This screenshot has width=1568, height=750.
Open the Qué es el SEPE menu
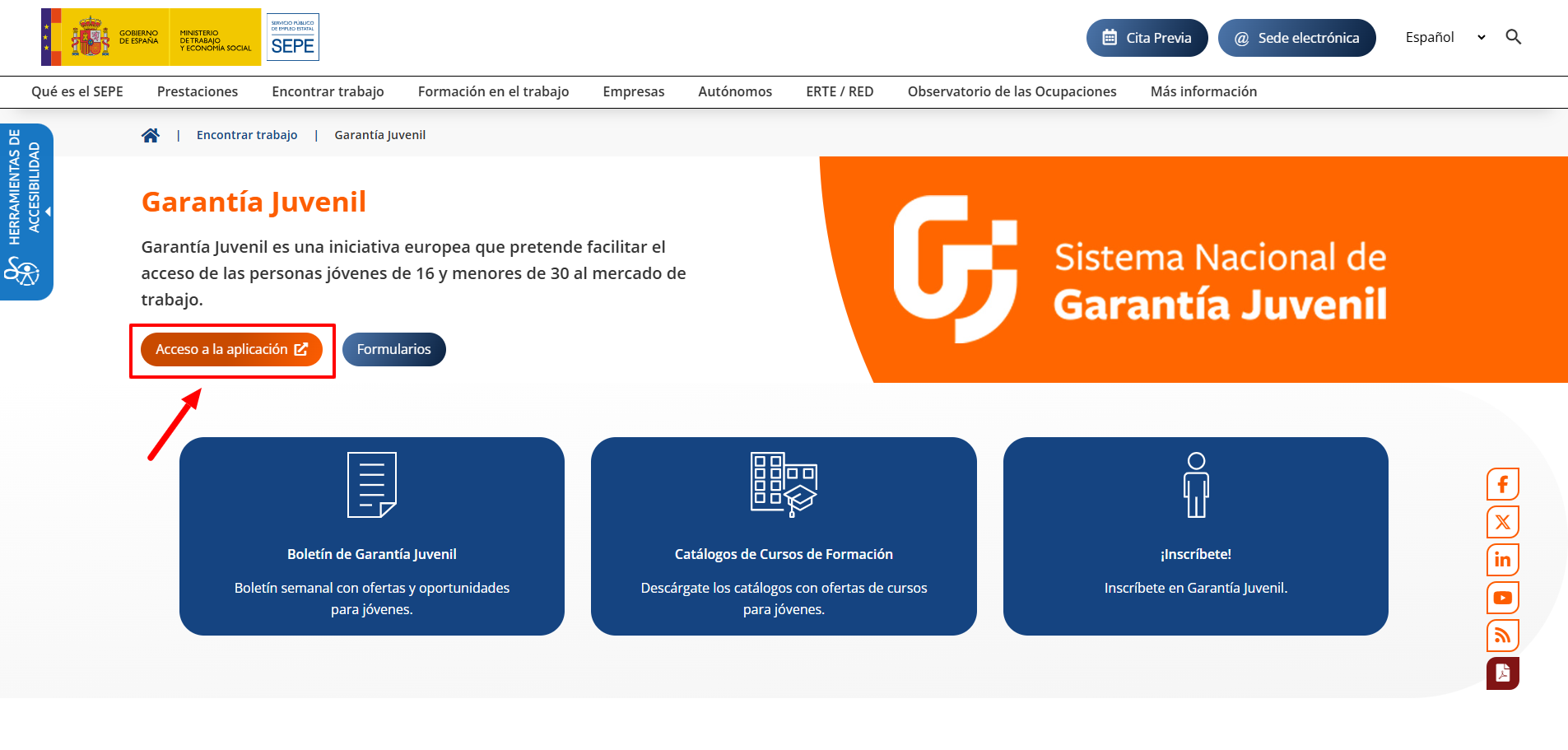77,91
